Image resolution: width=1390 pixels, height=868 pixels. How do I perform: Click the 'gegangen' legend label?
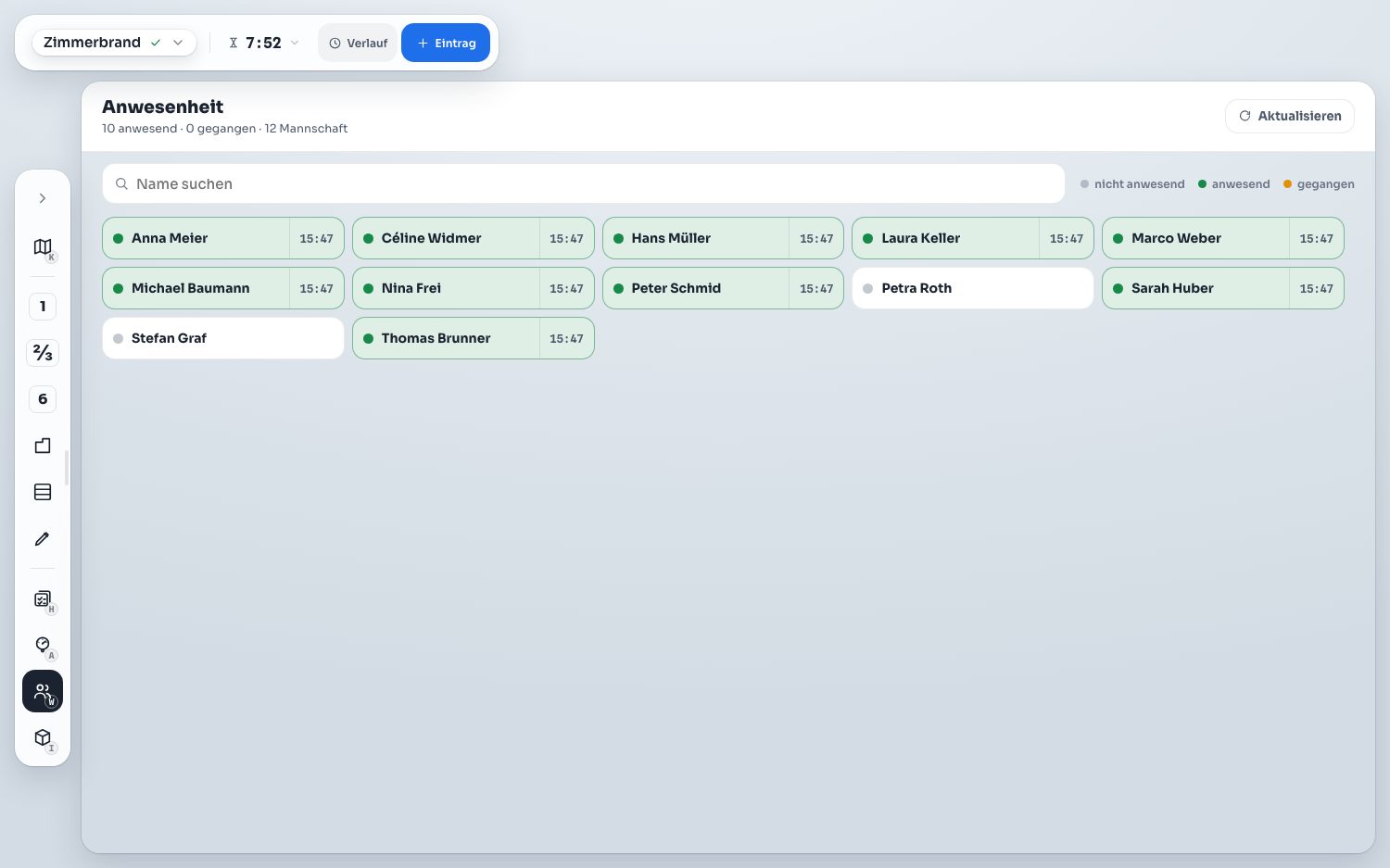coord(1325,183)
